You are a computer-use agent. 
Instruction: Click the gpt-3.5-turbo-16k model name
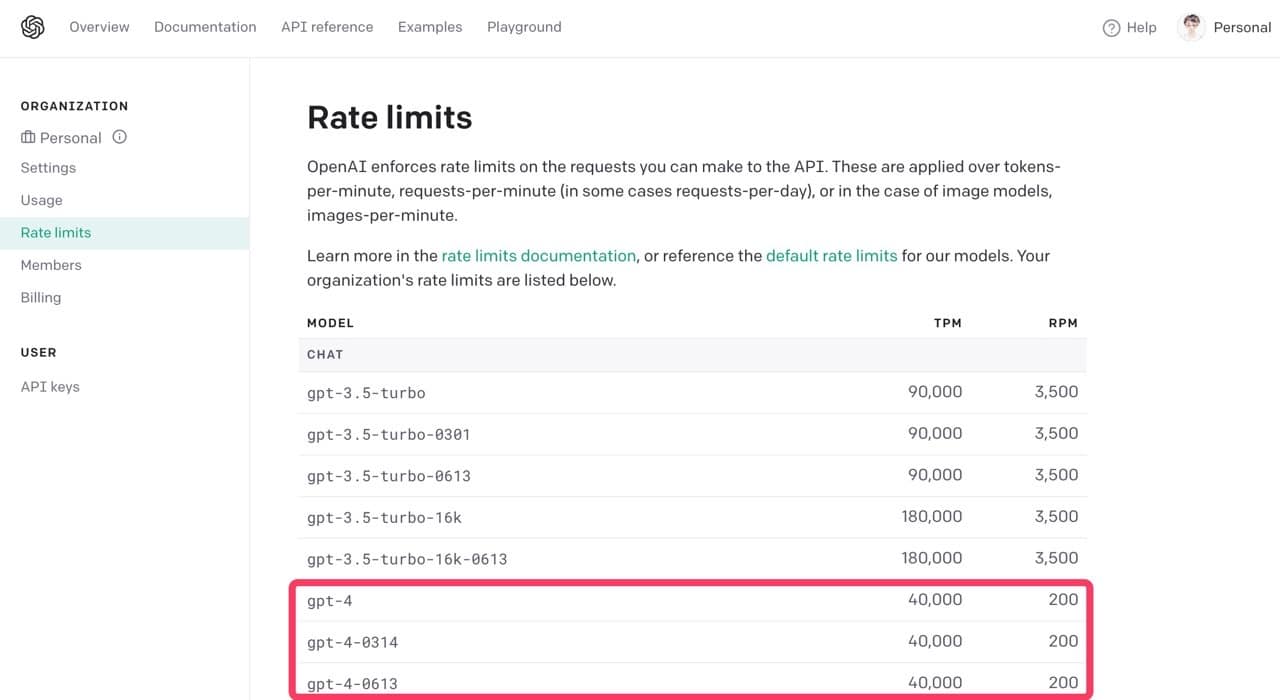384,518
